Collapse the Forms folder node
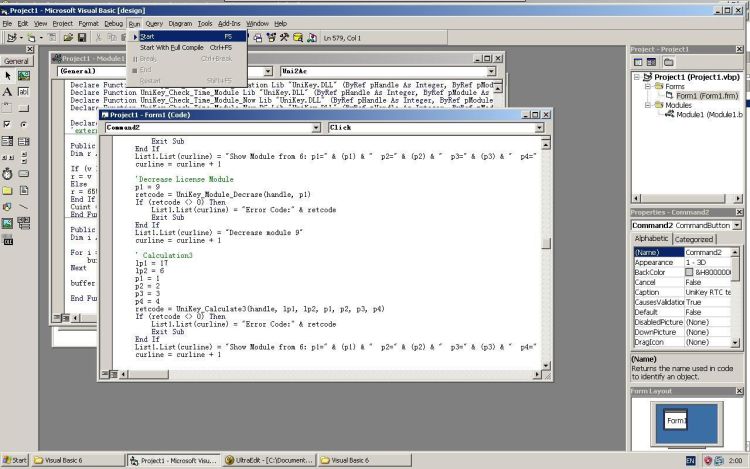Image resolution: width=750 pixels, height=469 pixels. (648, 87)
